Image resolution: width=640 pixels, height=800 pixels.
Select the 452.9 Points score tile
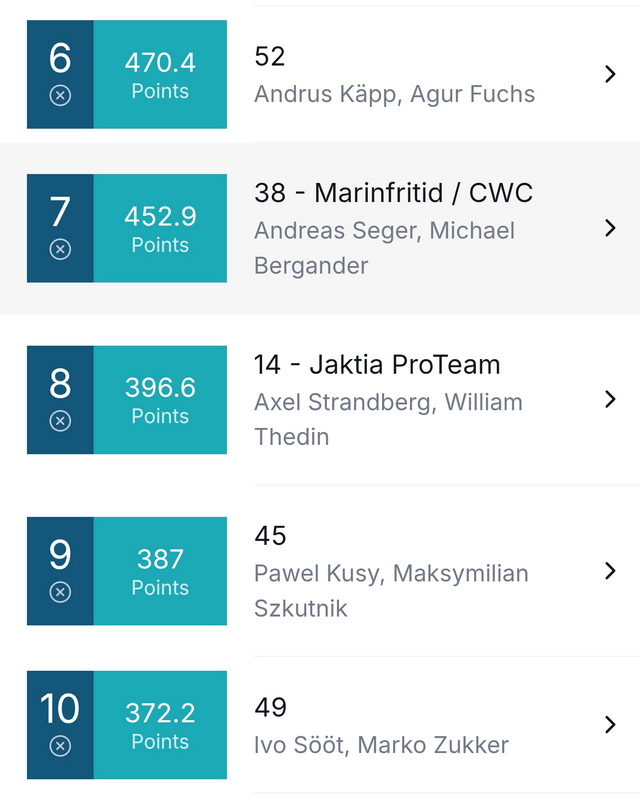click(160, 228)
